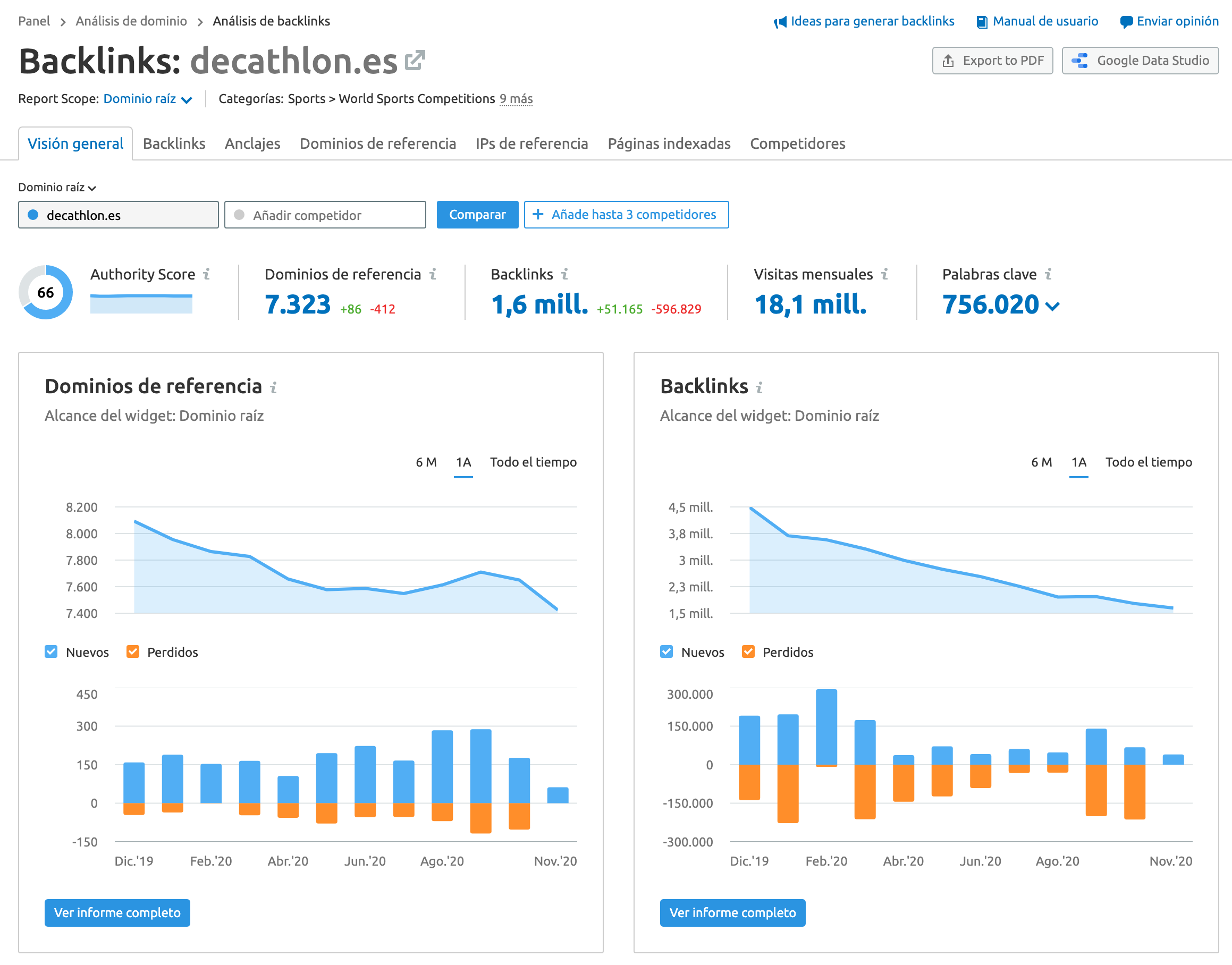Click the Authority Score 66 donut chart
Viewport: 1232px width, 965px height.
click(46, 292)
